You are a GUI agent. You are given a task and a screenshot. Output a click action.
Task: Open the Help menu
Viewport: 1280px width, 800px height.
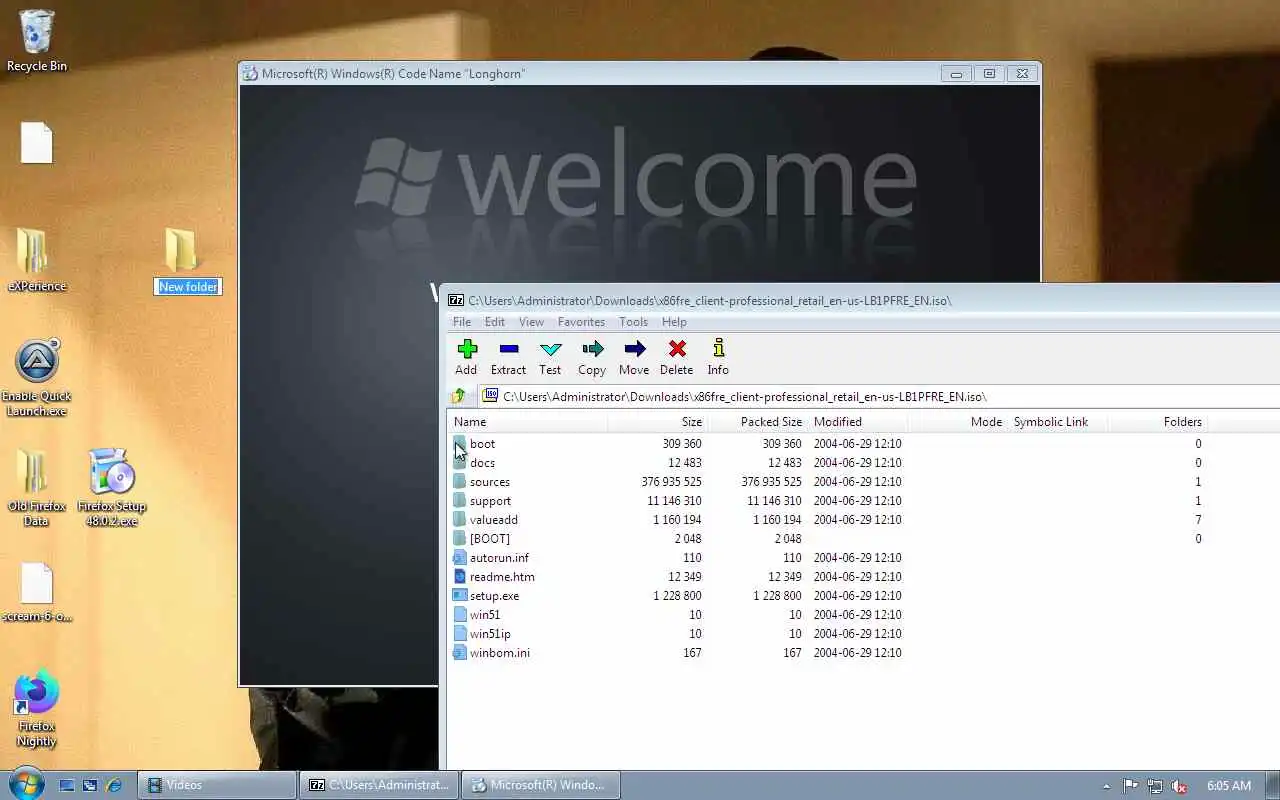tap(674, 322)
